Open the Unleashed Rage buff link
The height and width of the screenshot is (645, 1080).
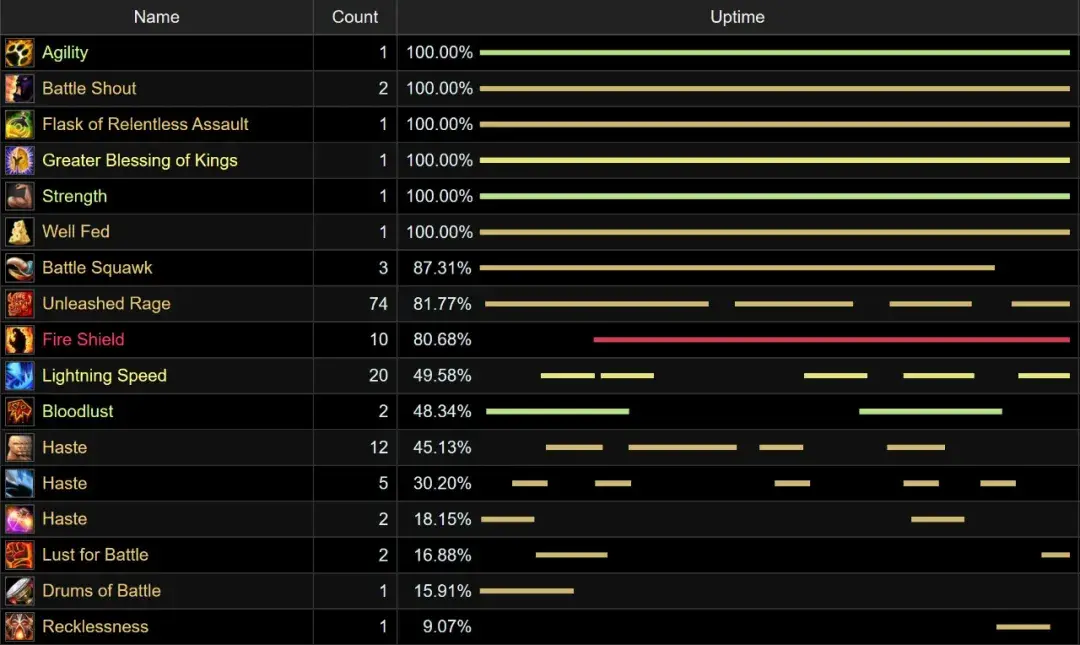coord(106,304)
